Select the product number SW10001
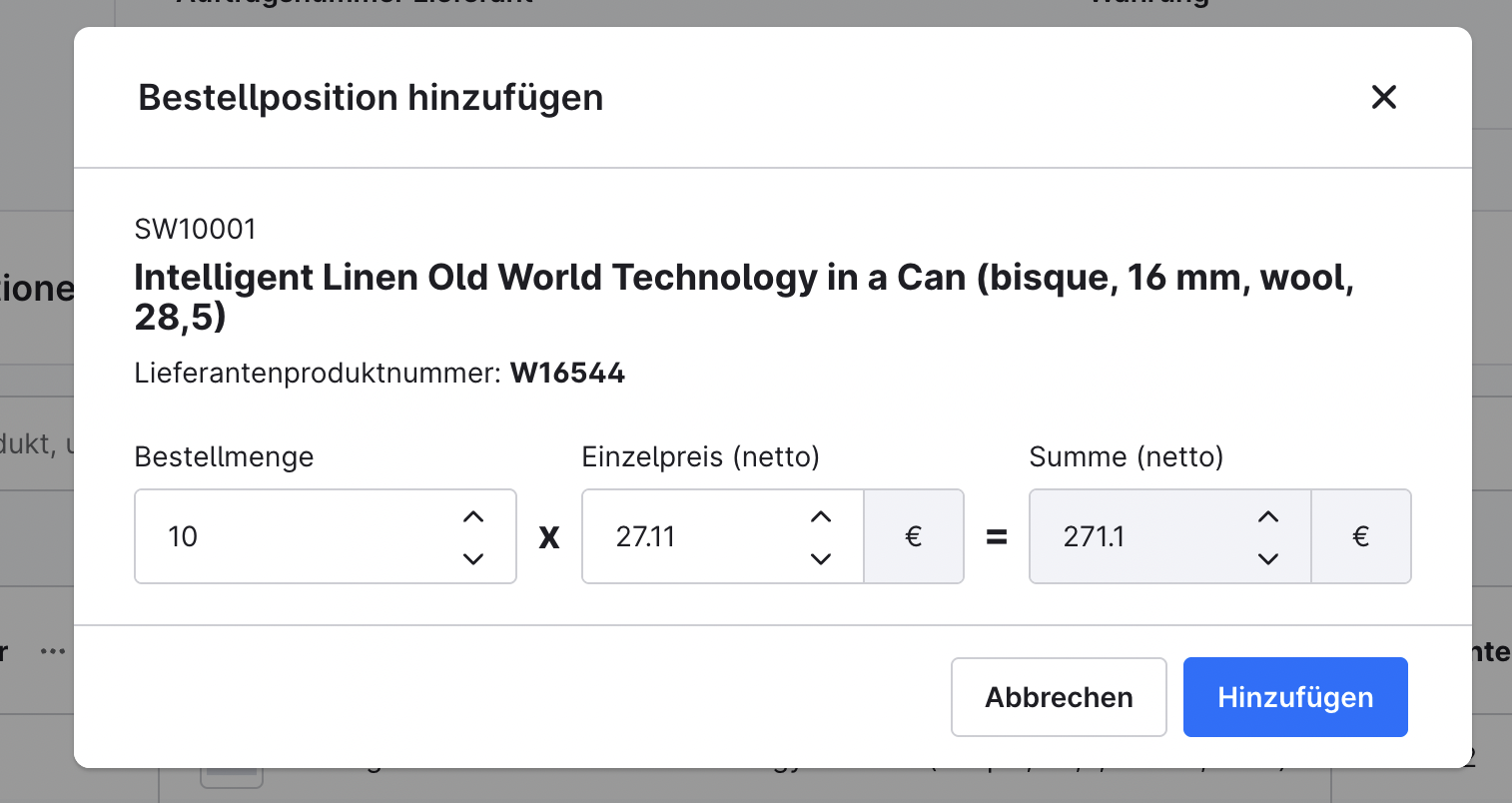The height and width of the screenshot is (803, 1512). point(195,229)
